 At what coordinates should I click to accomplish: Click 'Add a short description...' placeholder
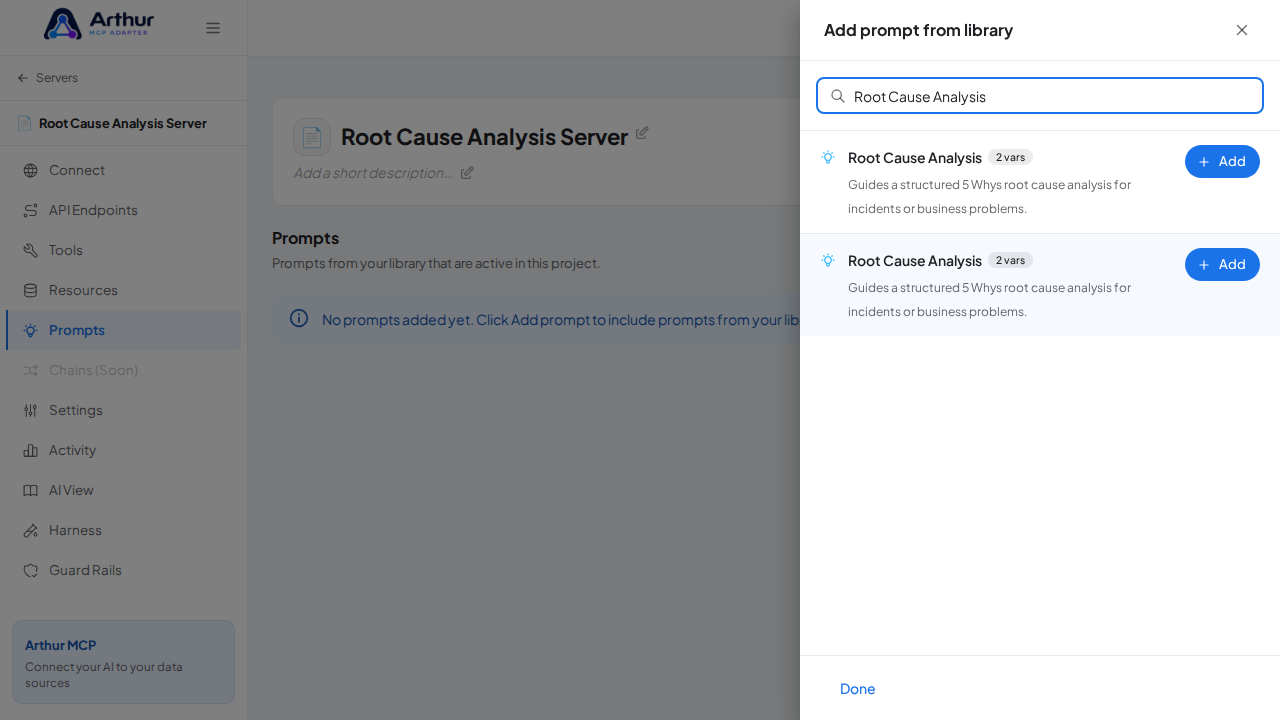coord(373,172)
